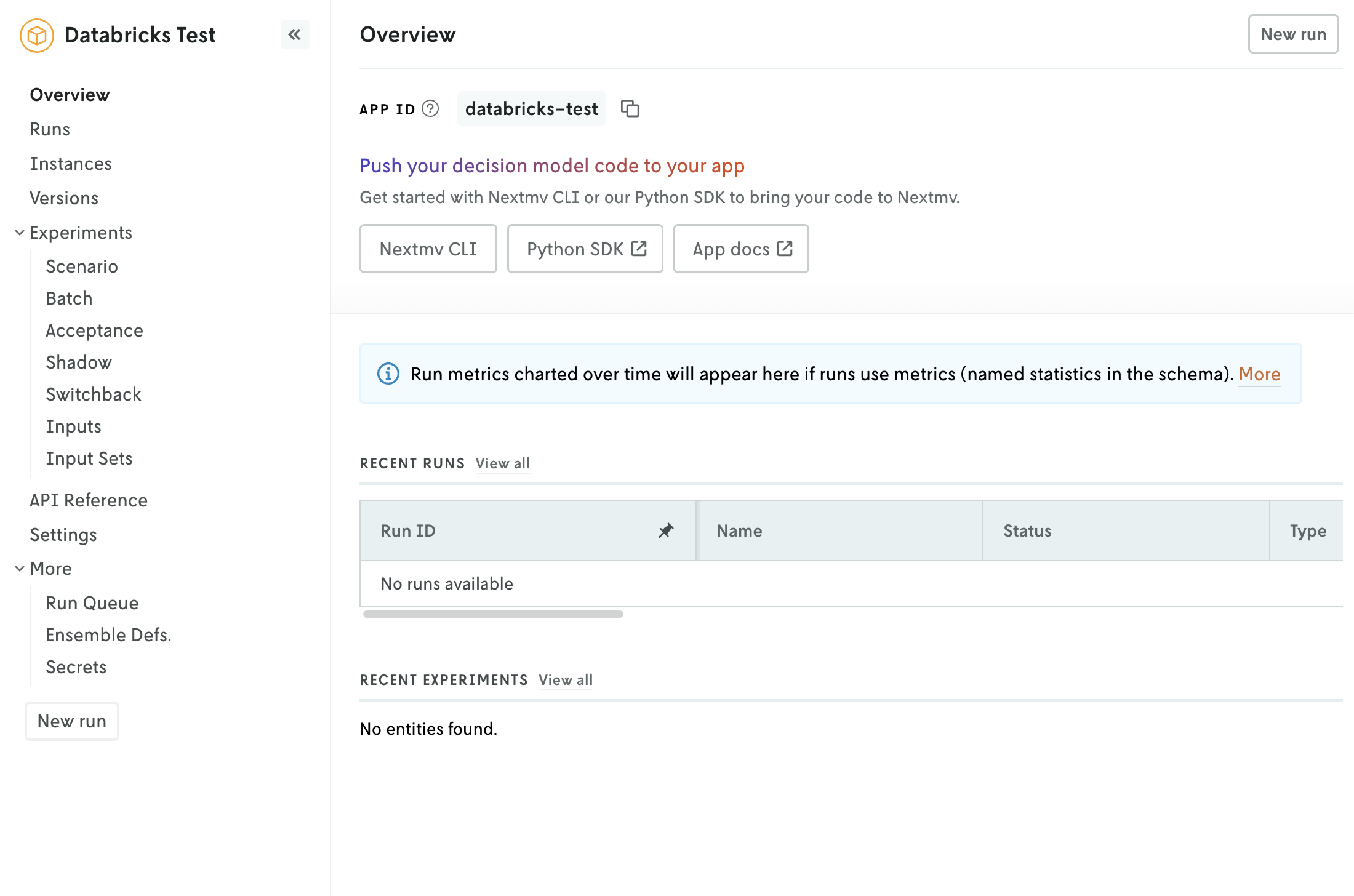Viewport: 1354px width, 896px height.
Task: Go to Instances in the sidebar
Action: [71, 164]
